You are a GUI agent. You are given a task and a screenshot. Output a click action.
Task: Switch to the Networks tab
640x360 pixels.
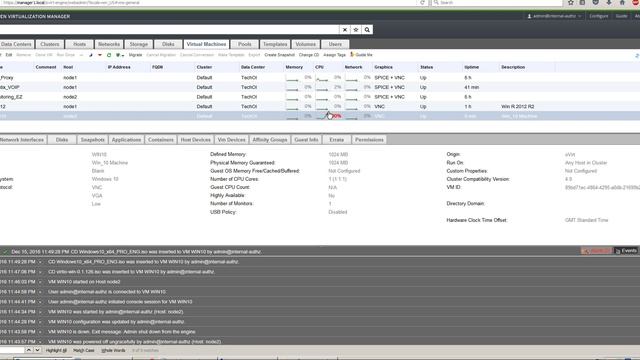(109, 44)
